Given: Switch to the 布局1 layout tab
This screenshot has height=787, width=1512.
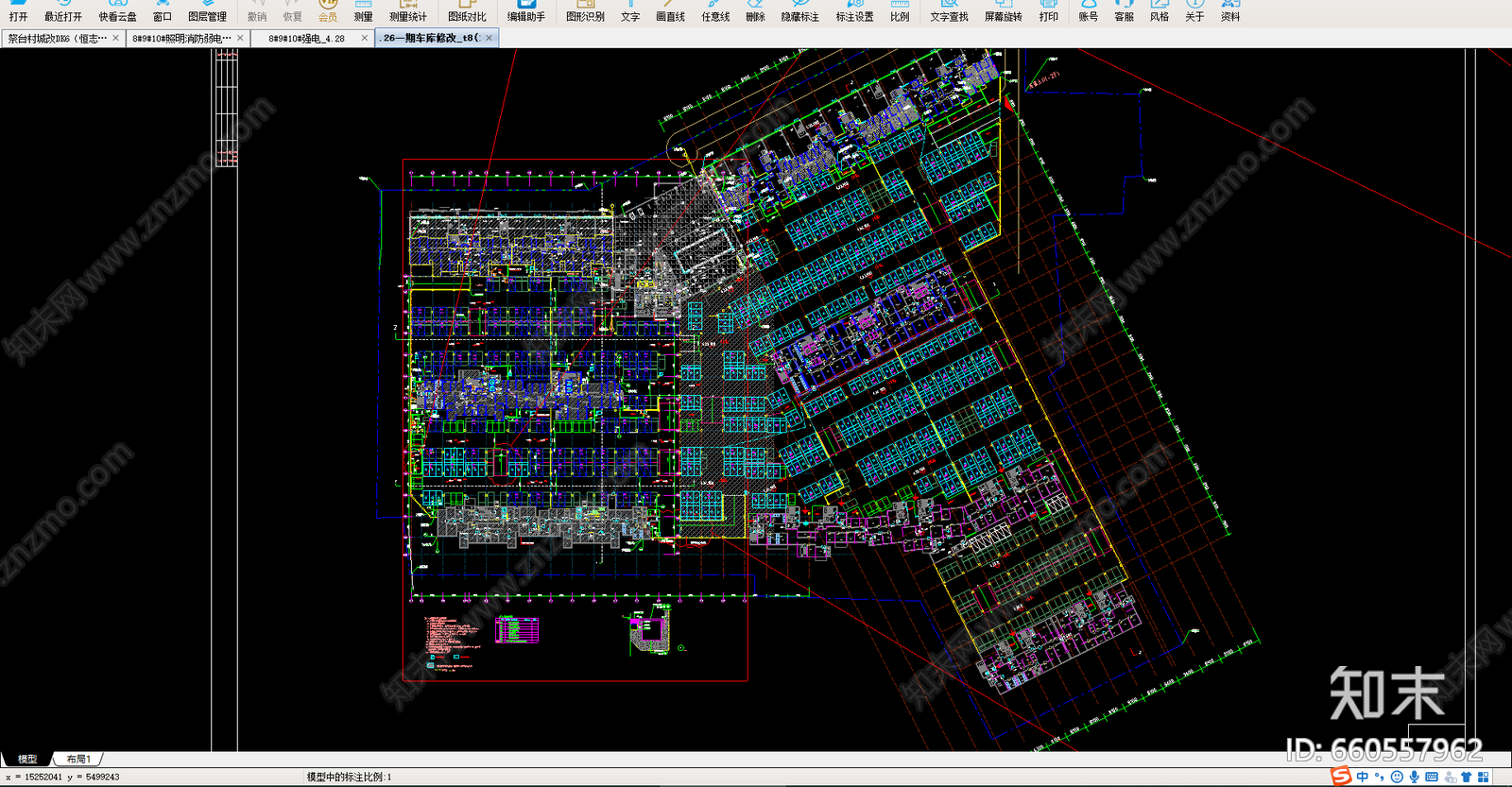Looking at the screenshot, I should 78,759.
